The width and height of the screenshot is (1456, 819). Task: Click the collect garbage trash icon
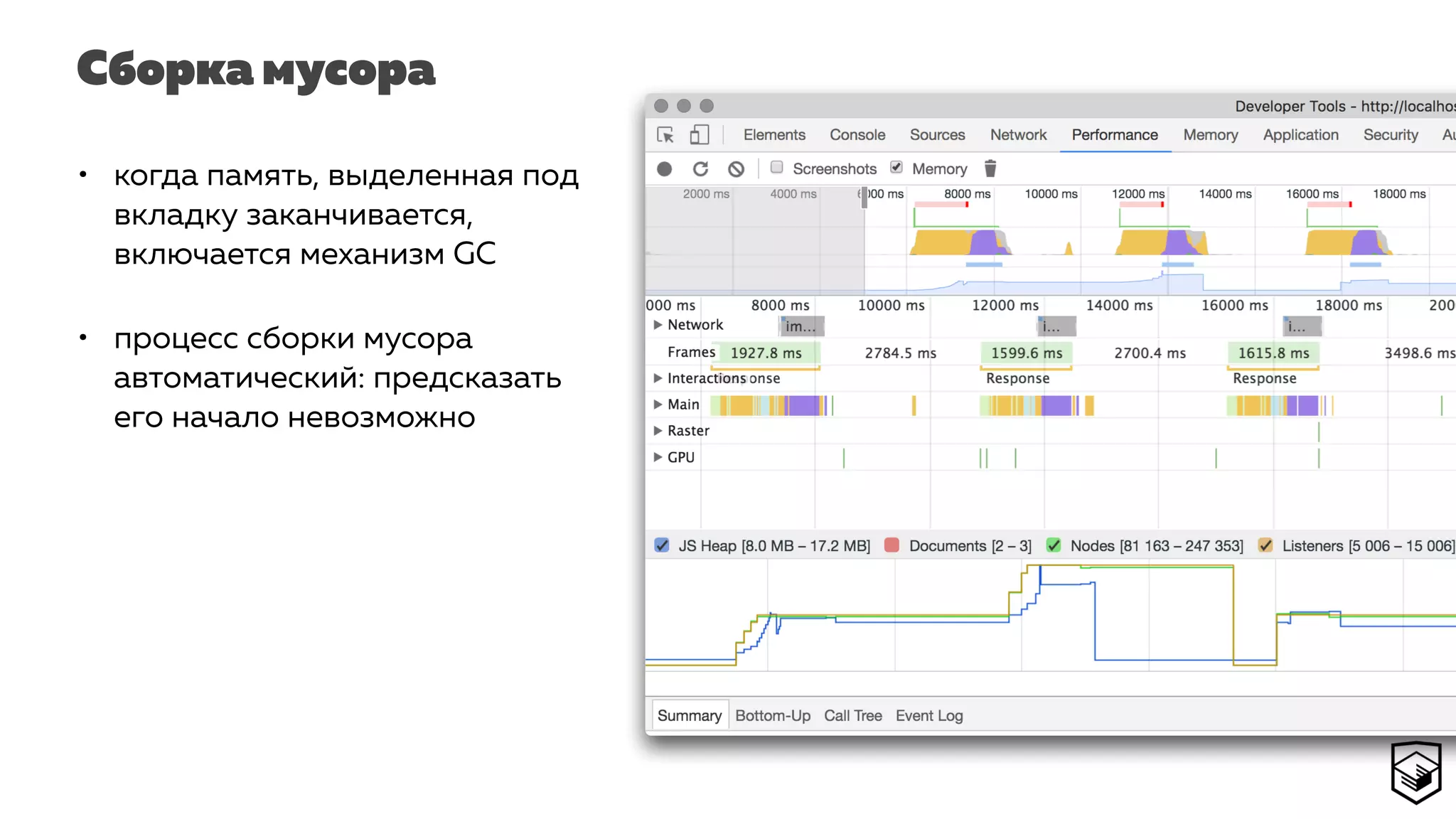990,168
